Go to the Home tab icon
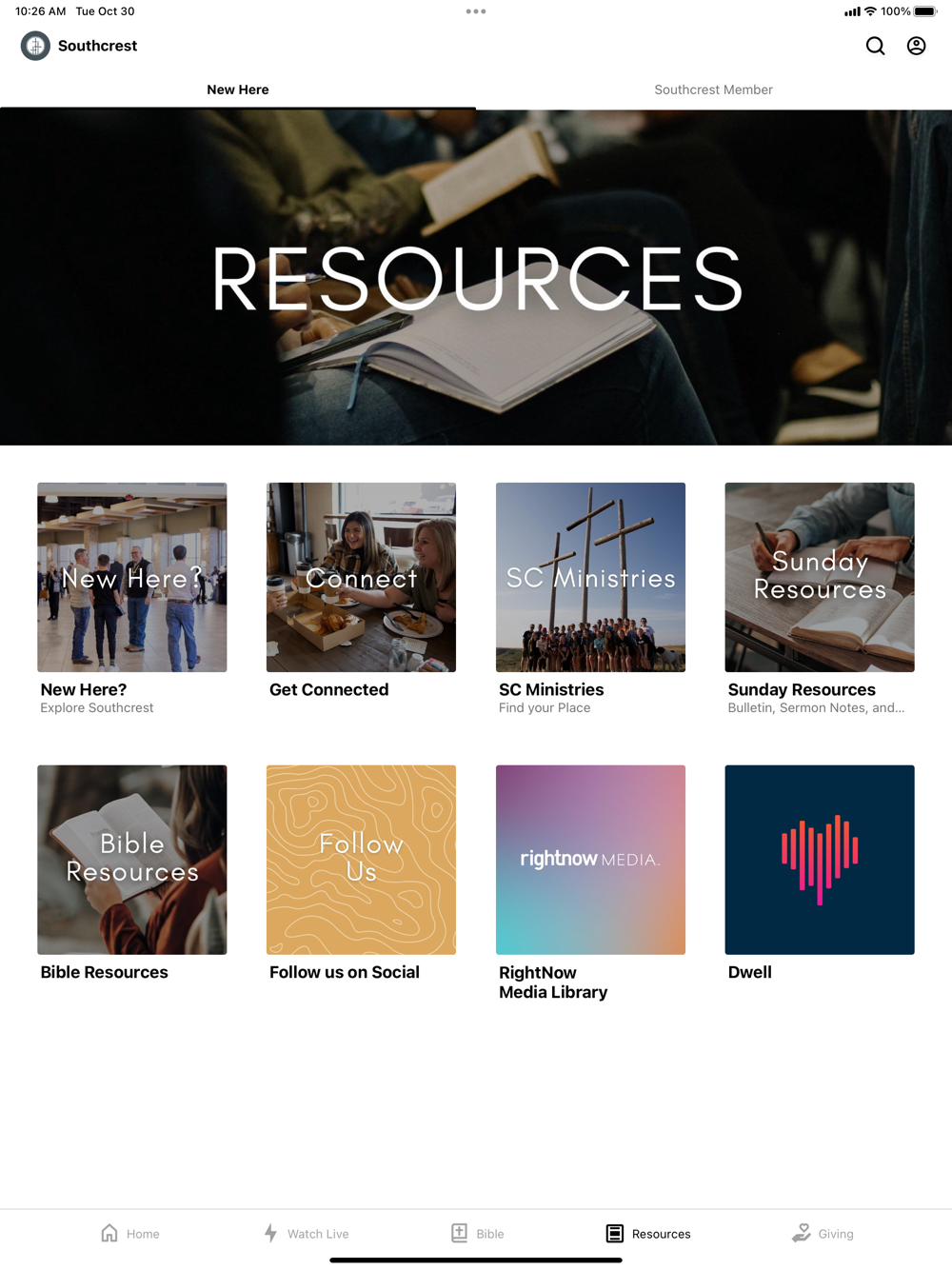This screenshot has height=1270, width=952. click(x=109, y=1233)
